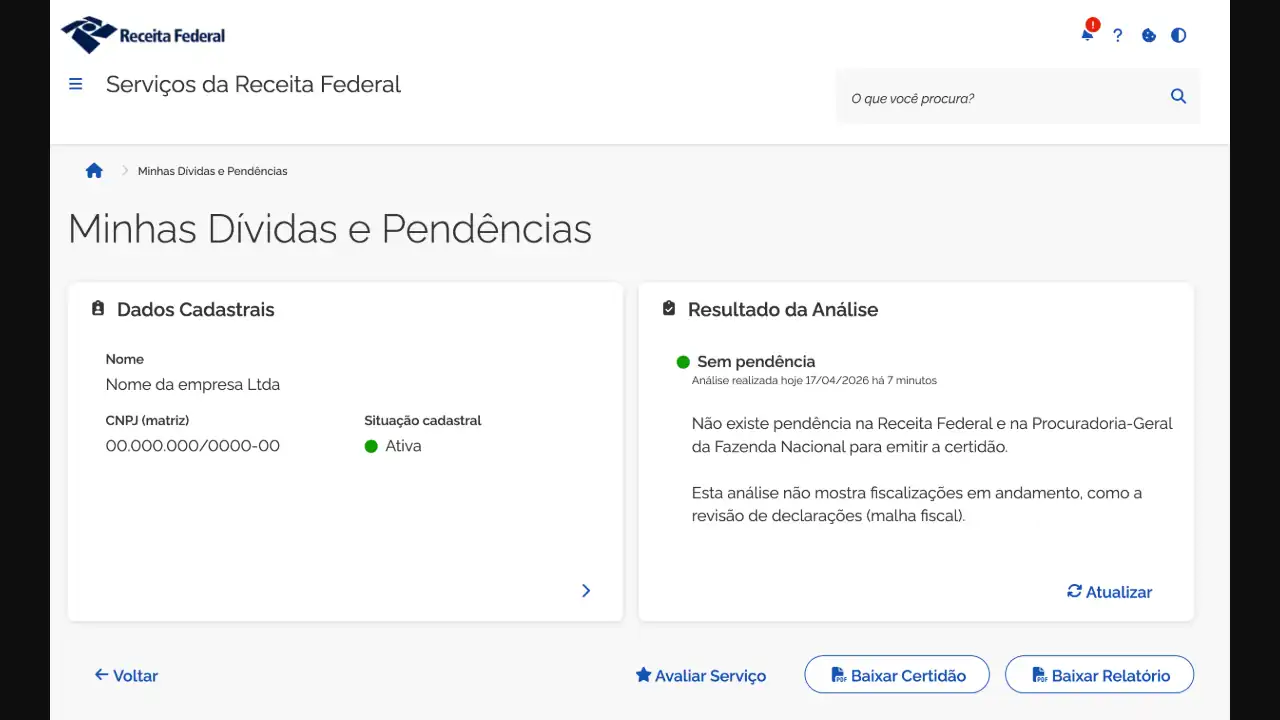Toggle dark mode with the contrast icon
The width and height of the screenshot is (1280, 720).
[x=1178, y=35]
